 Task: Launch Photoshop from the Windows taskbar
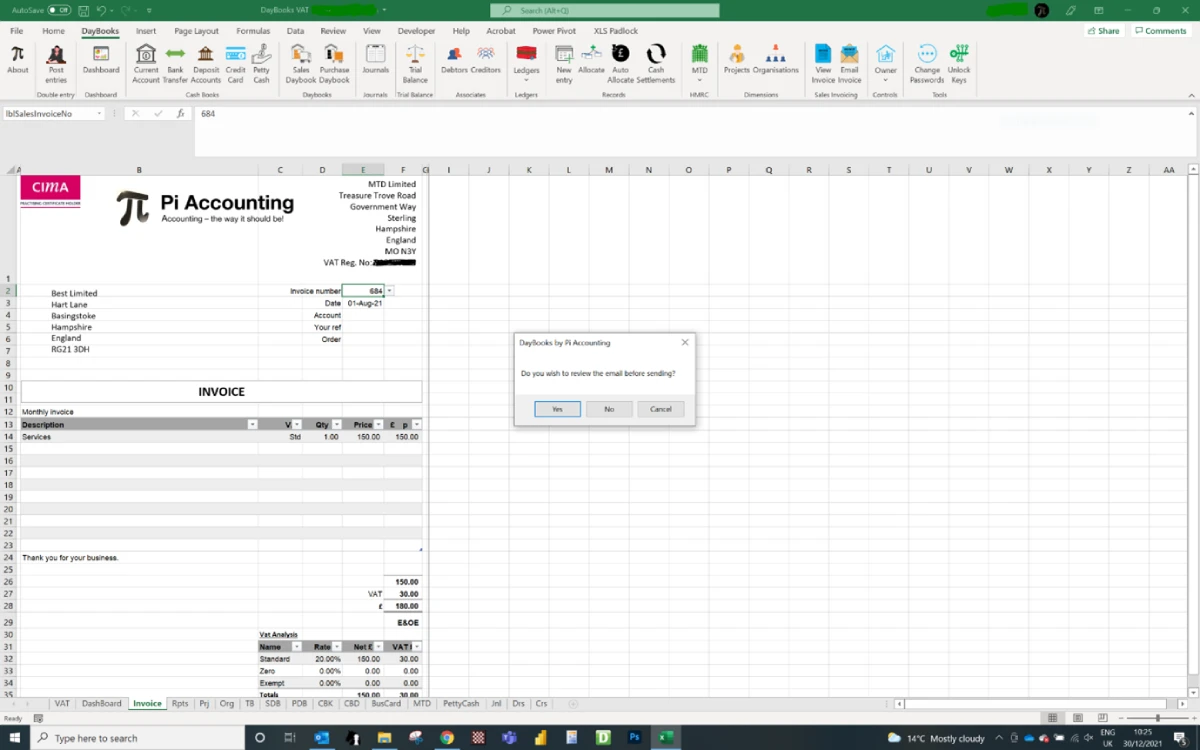(634, 738)
